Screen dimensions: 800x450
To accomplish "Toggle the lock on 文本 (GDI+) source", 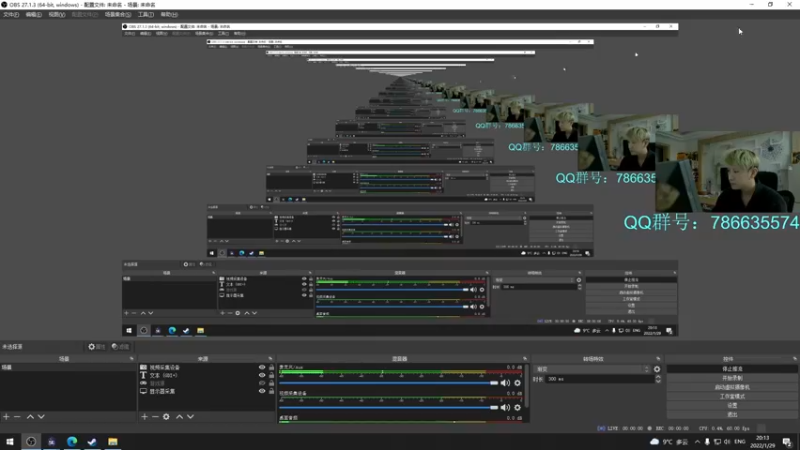I will (x=271, y=375).
